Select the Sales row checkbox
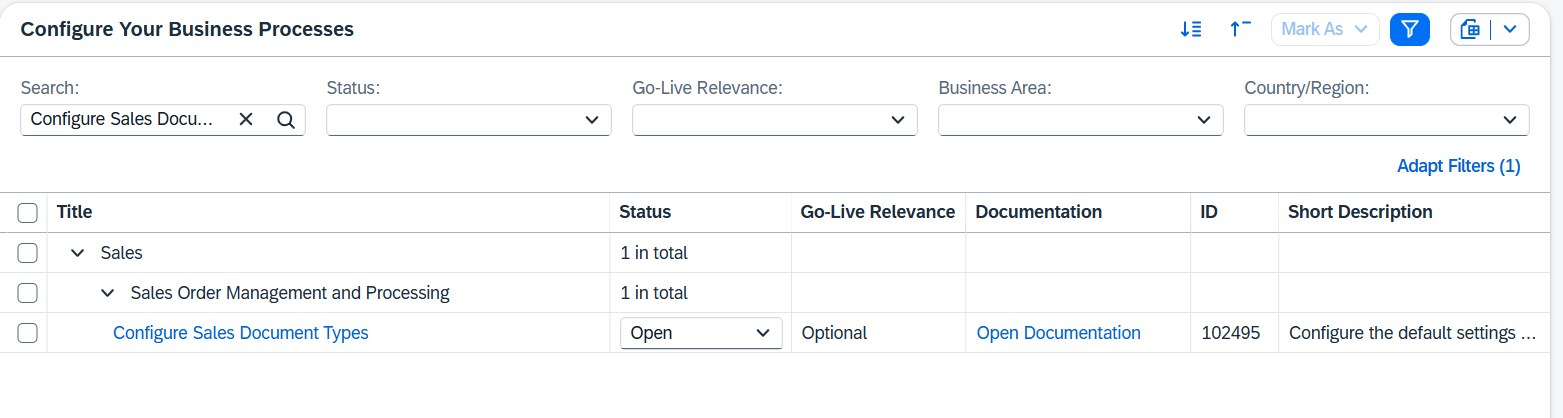 click(28, 253)
